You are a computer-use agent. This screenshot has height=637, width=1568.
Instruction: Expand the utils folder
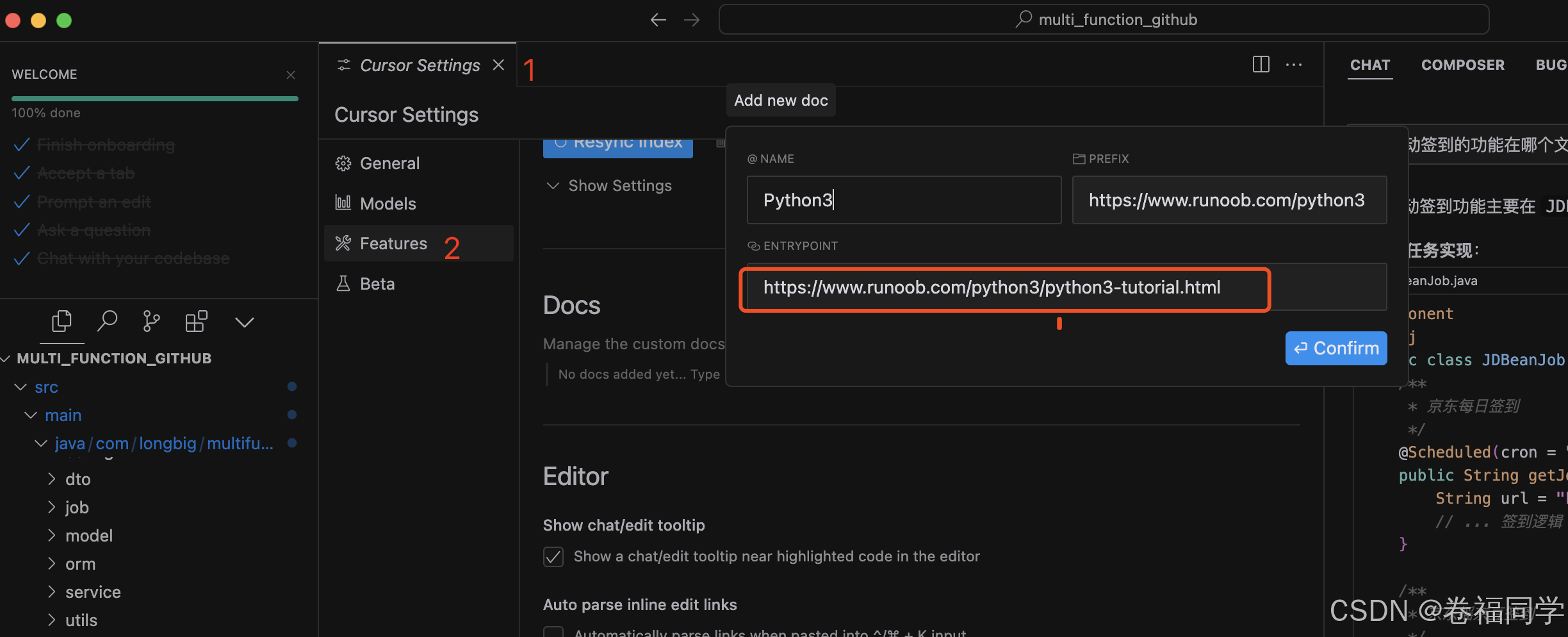click(81, 620)
